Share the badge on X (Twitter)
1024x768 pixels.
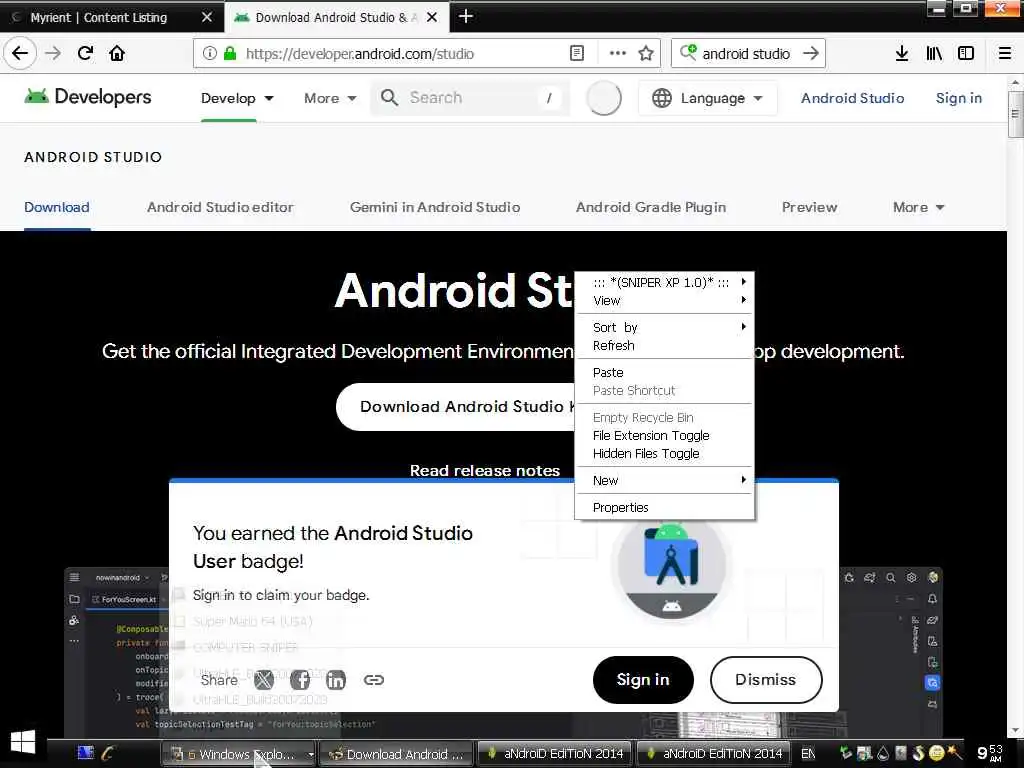tap(264, 680)
